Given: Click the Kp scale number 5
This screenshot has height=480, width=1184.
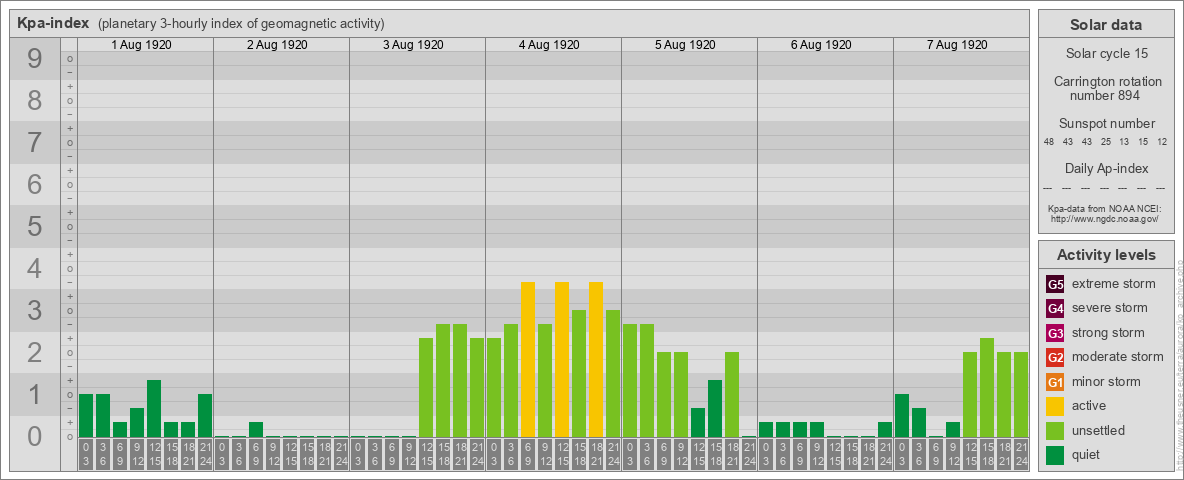Looking at the screenshot, I should (x=34, y=226).
